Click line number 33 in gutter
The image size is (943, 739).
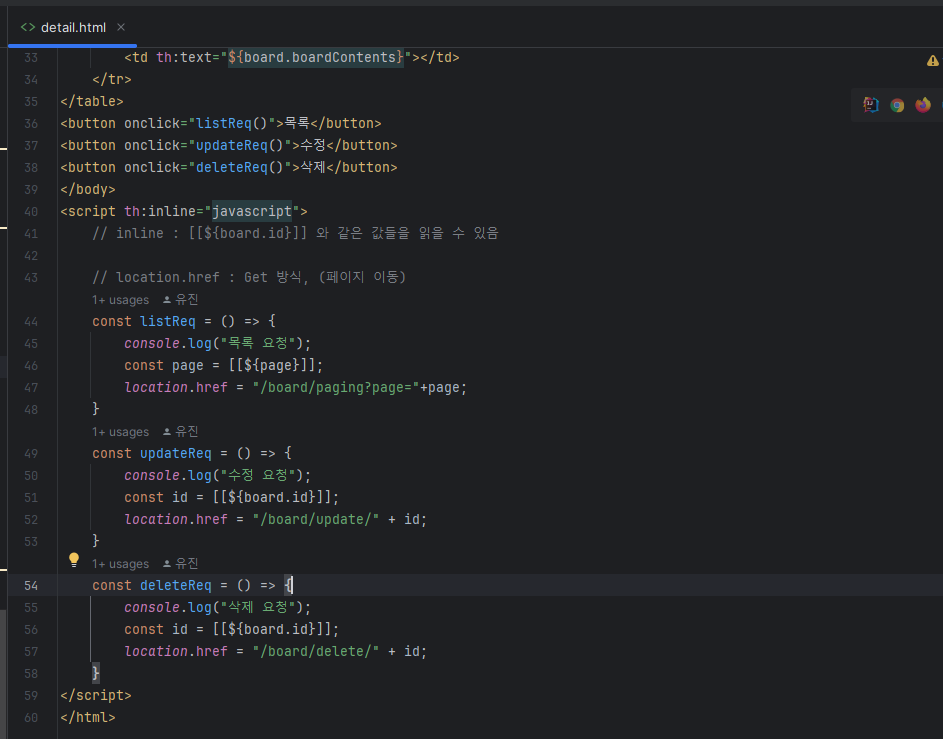point(31,58)
